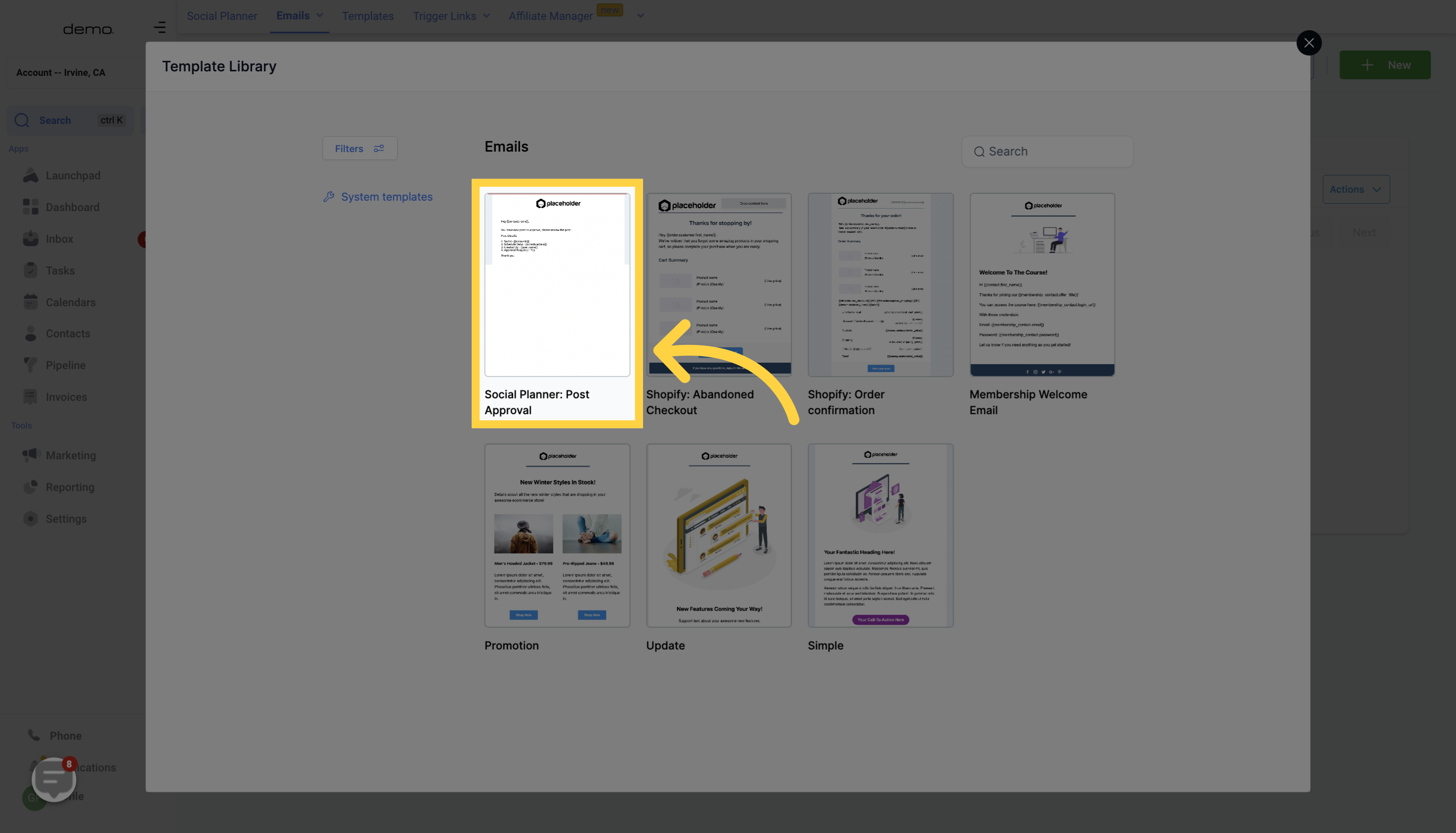Screen dimensions: 1456x833
Task: Switch to the Social Planner tab
Action: point(221,16)
